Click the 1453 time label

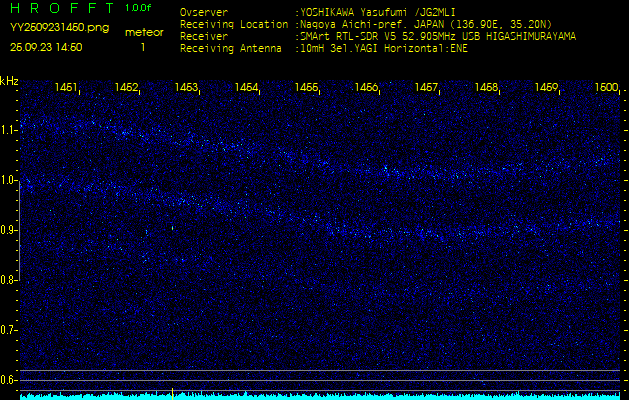point(187,88)
